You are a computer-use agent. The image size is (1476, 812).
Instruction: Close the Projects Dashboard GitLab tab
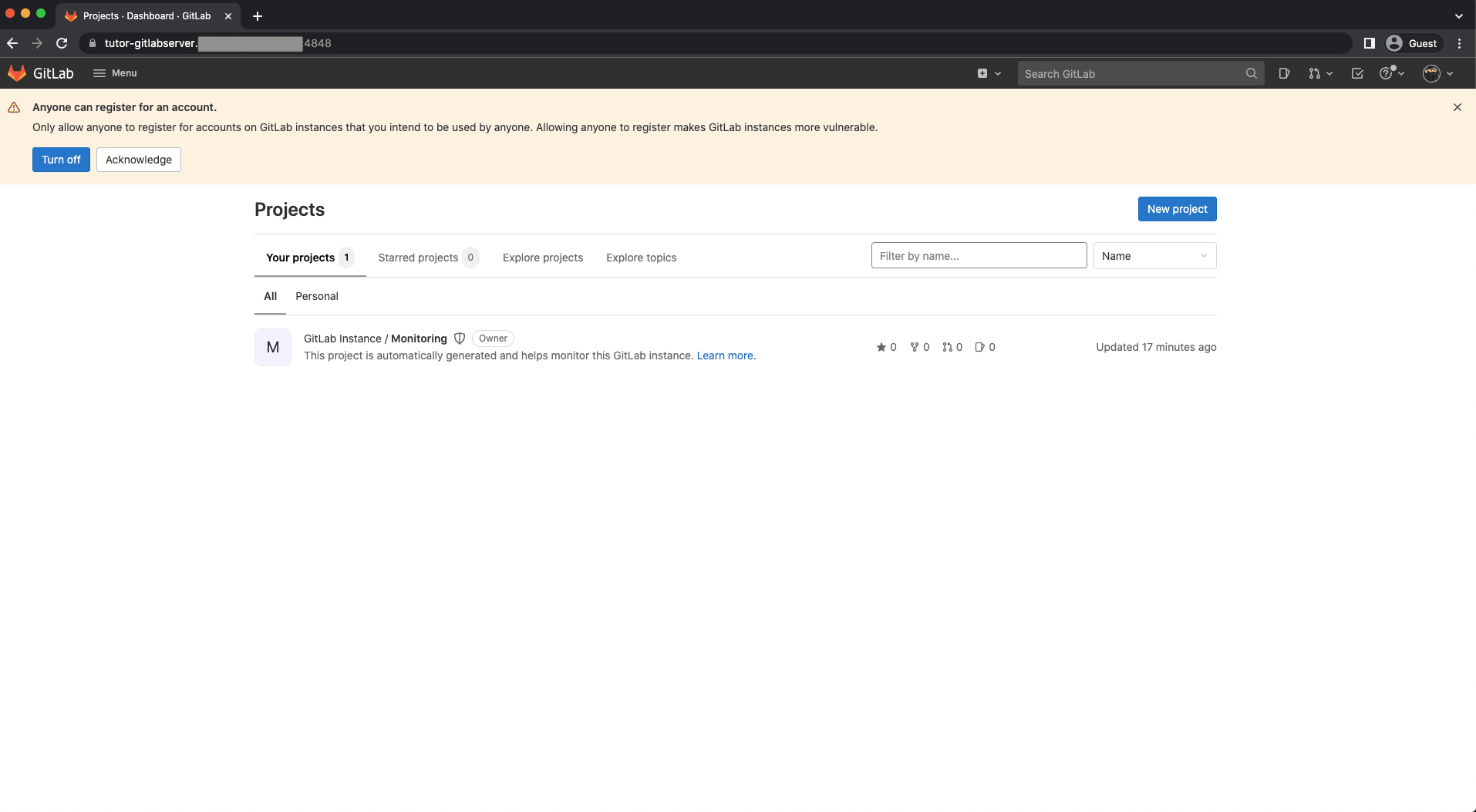tap(227, 15)
